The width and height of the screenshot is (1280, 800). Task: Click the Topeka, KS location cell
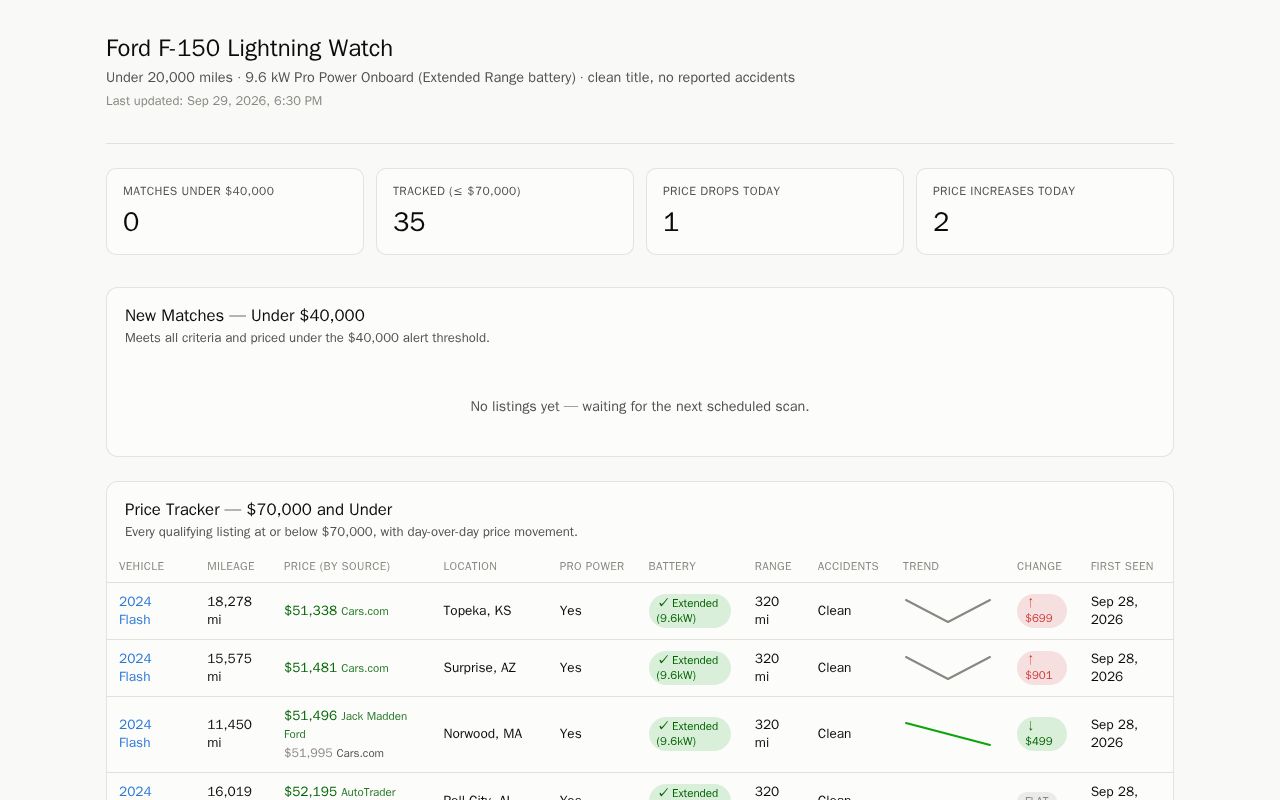(x=477, y=610)
